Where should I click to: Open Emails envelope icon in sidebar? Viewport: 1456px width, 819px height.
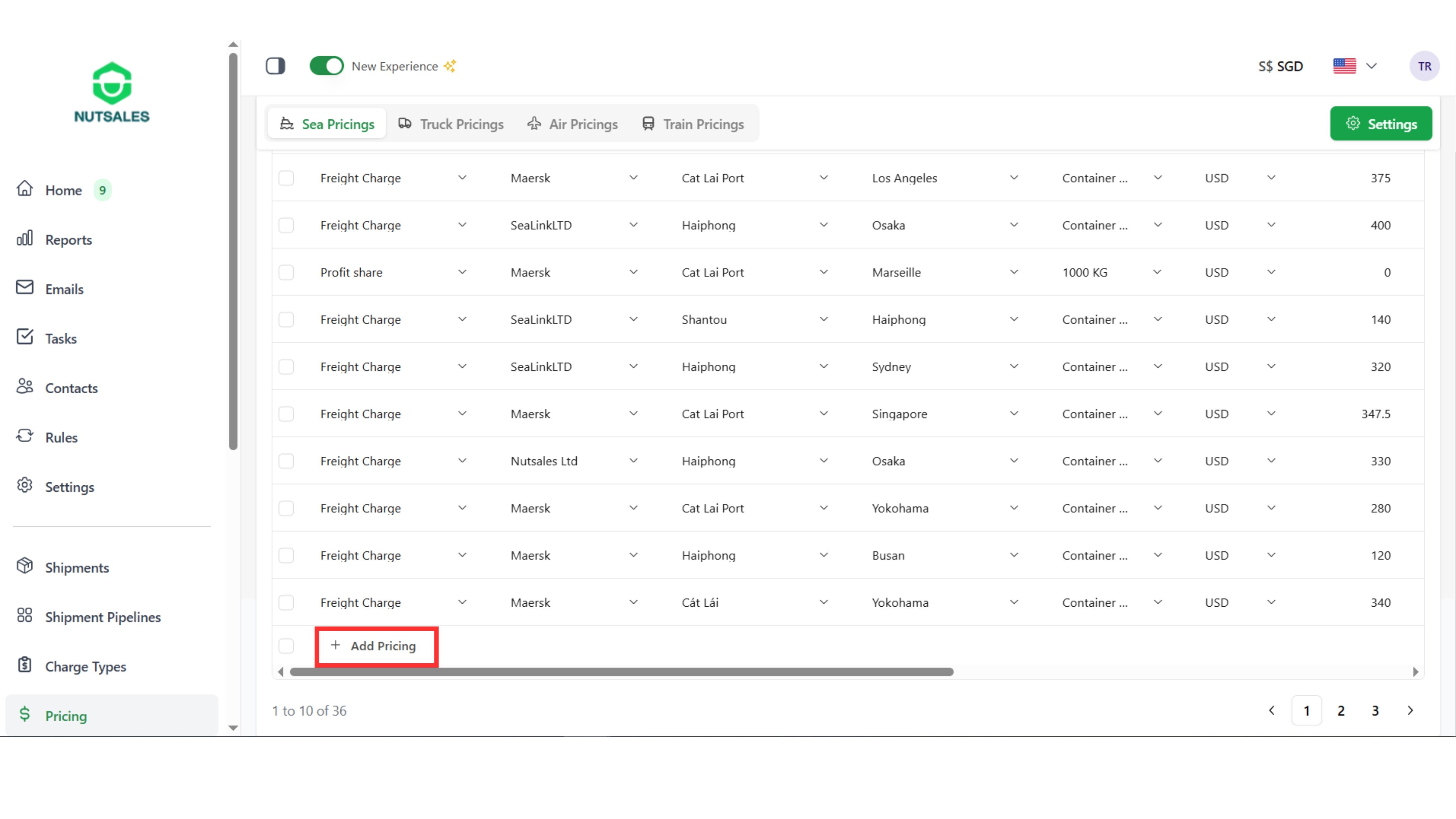tap(25, 288)
